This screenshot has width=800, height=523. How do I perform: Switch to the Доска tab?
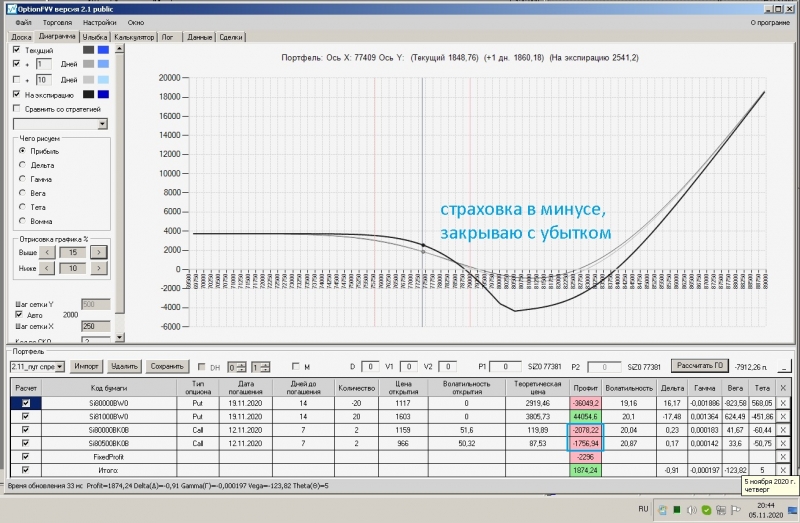[x=21, y=37]
